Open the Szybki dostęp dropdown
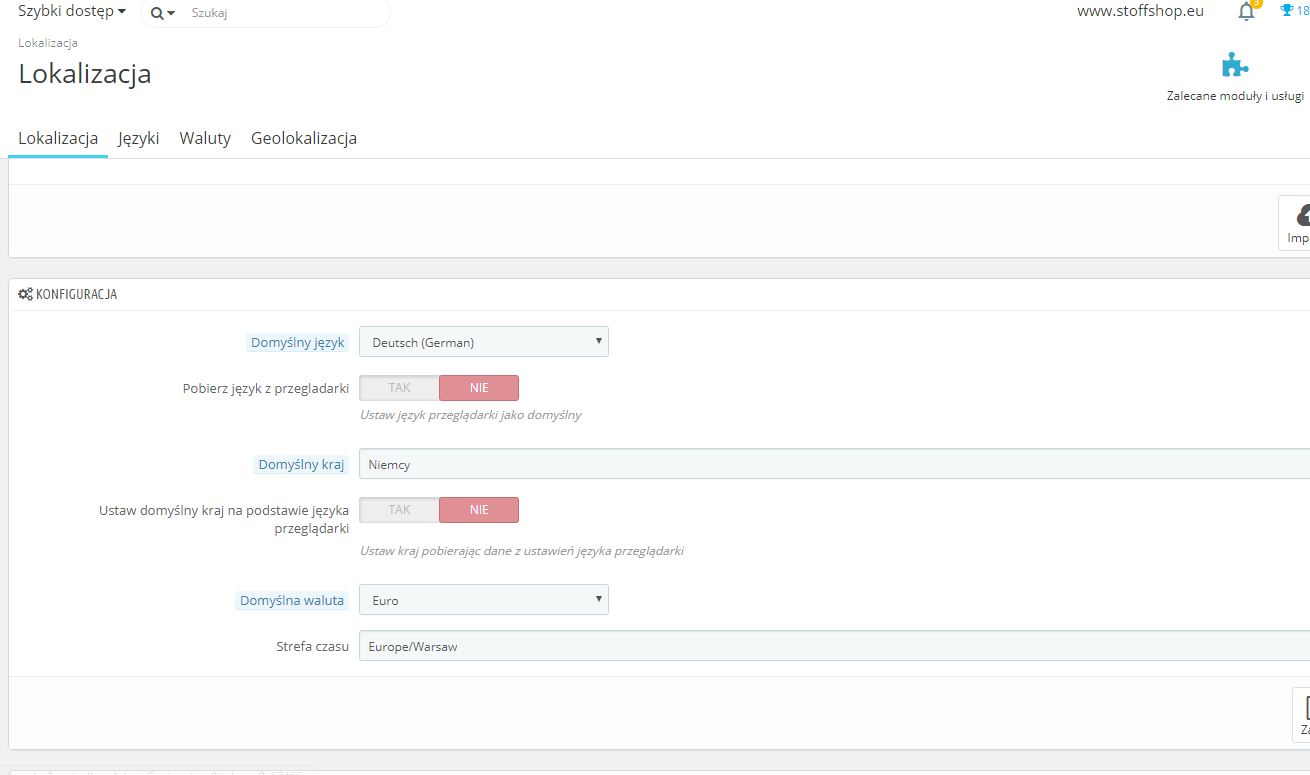Image resolution: width=1310 pixels, height=775 pixels. pos(72,11)
